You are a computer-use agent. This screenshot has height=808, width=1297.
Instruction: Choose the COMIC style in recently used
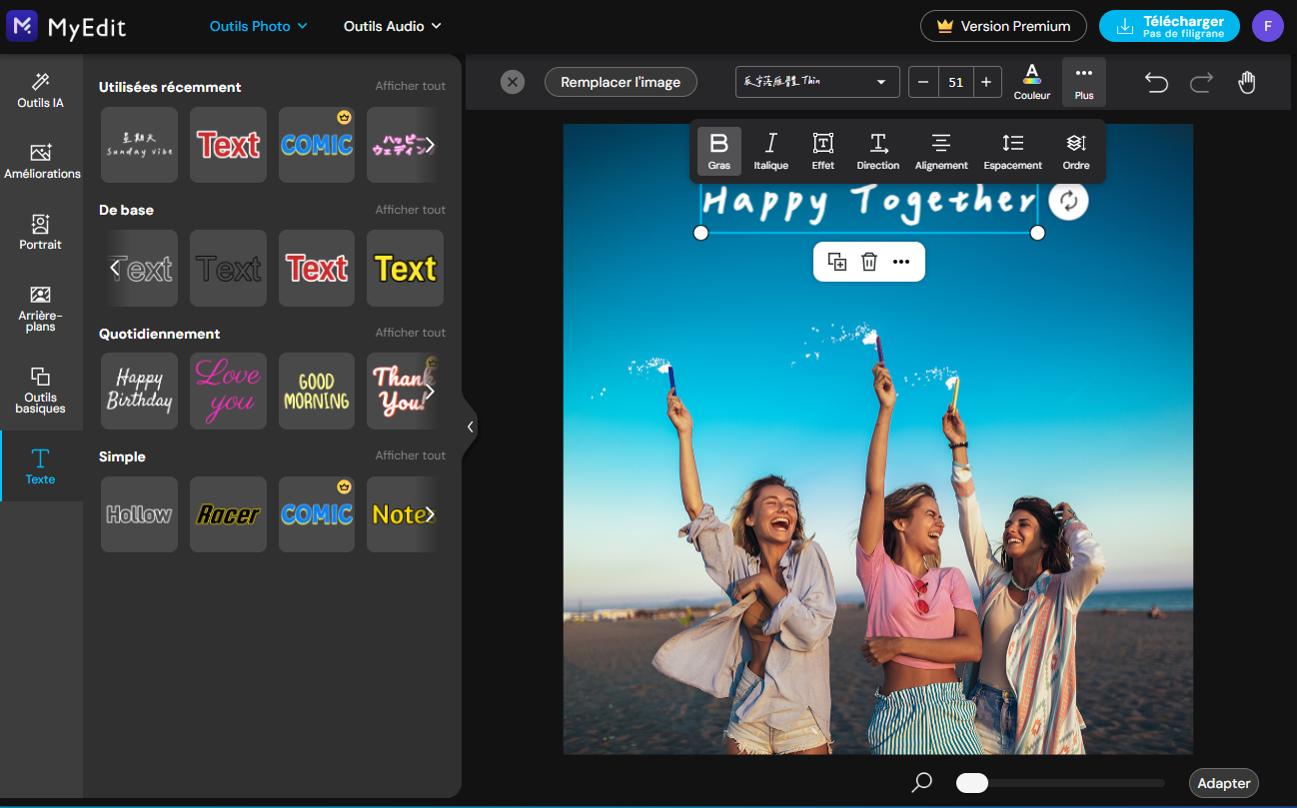click(316, 145)
